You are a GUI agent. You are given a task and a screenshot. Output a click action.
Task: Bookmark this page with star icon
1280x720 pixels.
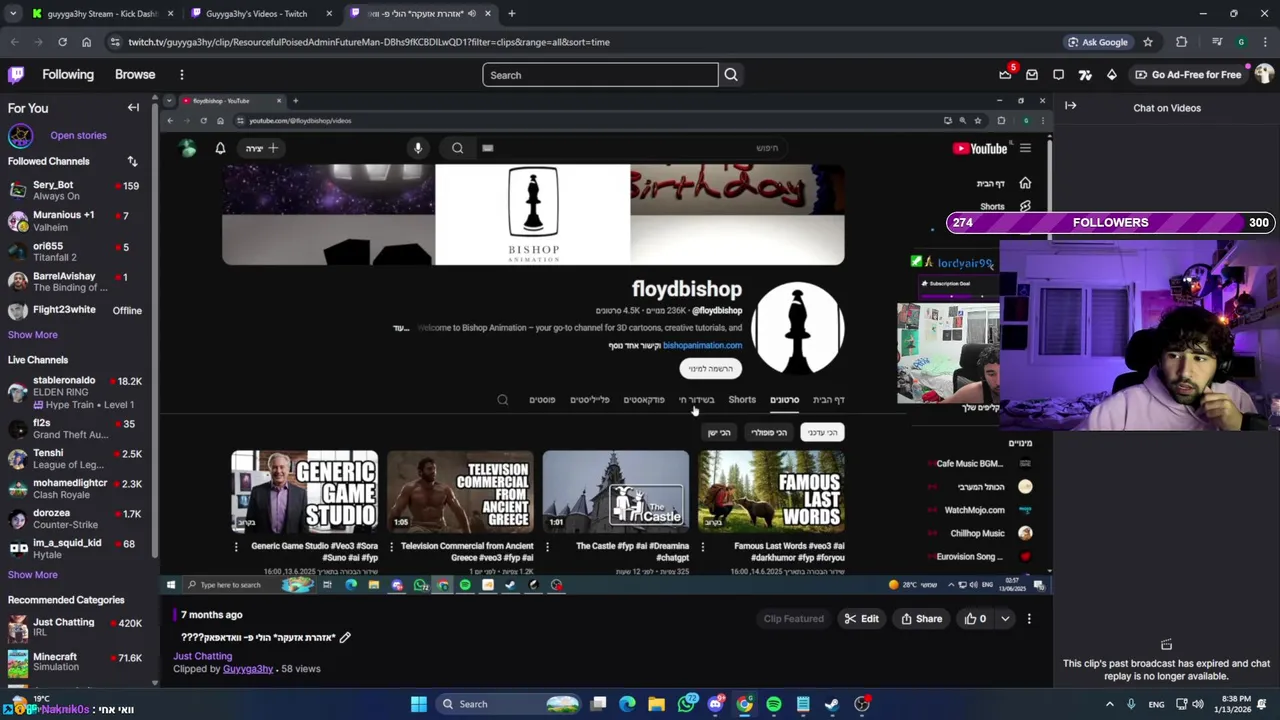pyautogui.click(x=1148, y=42)
